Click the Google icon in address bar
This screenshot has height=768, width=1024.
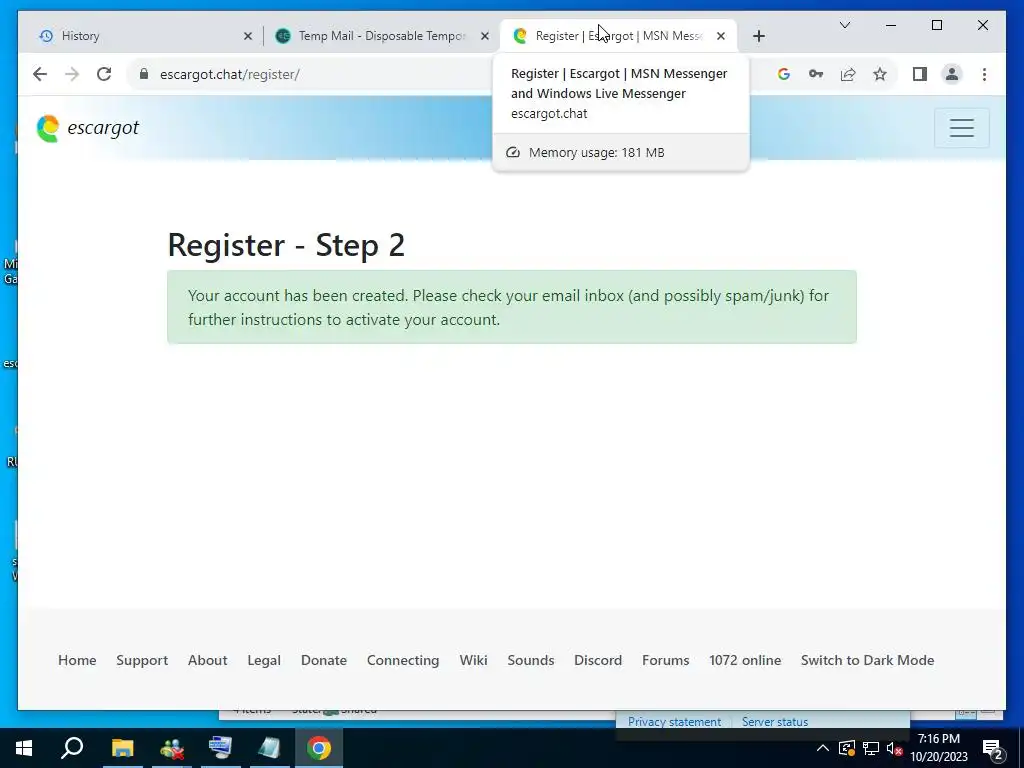[784, 74]
